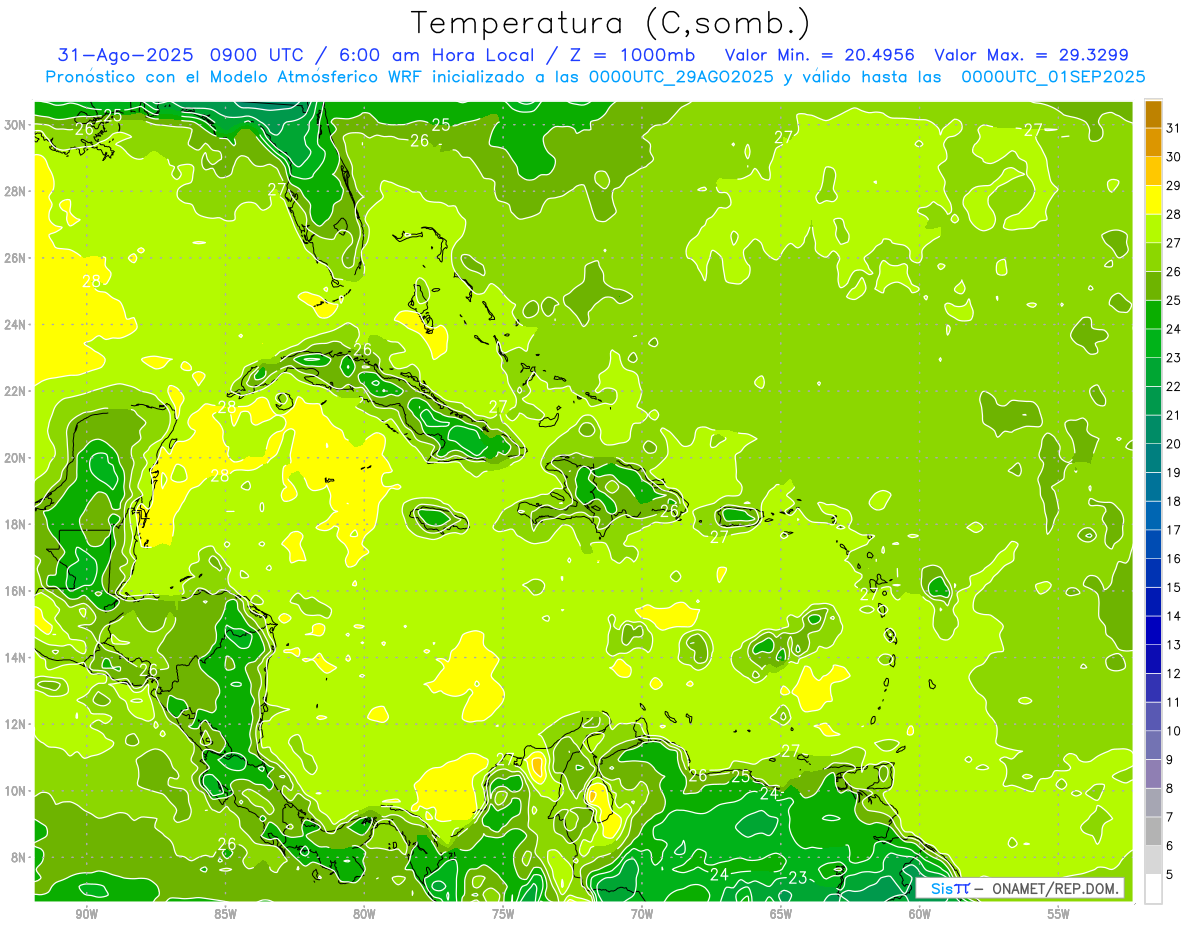
Task: Click latitude axis label '8N'
Action: [19, 858]
